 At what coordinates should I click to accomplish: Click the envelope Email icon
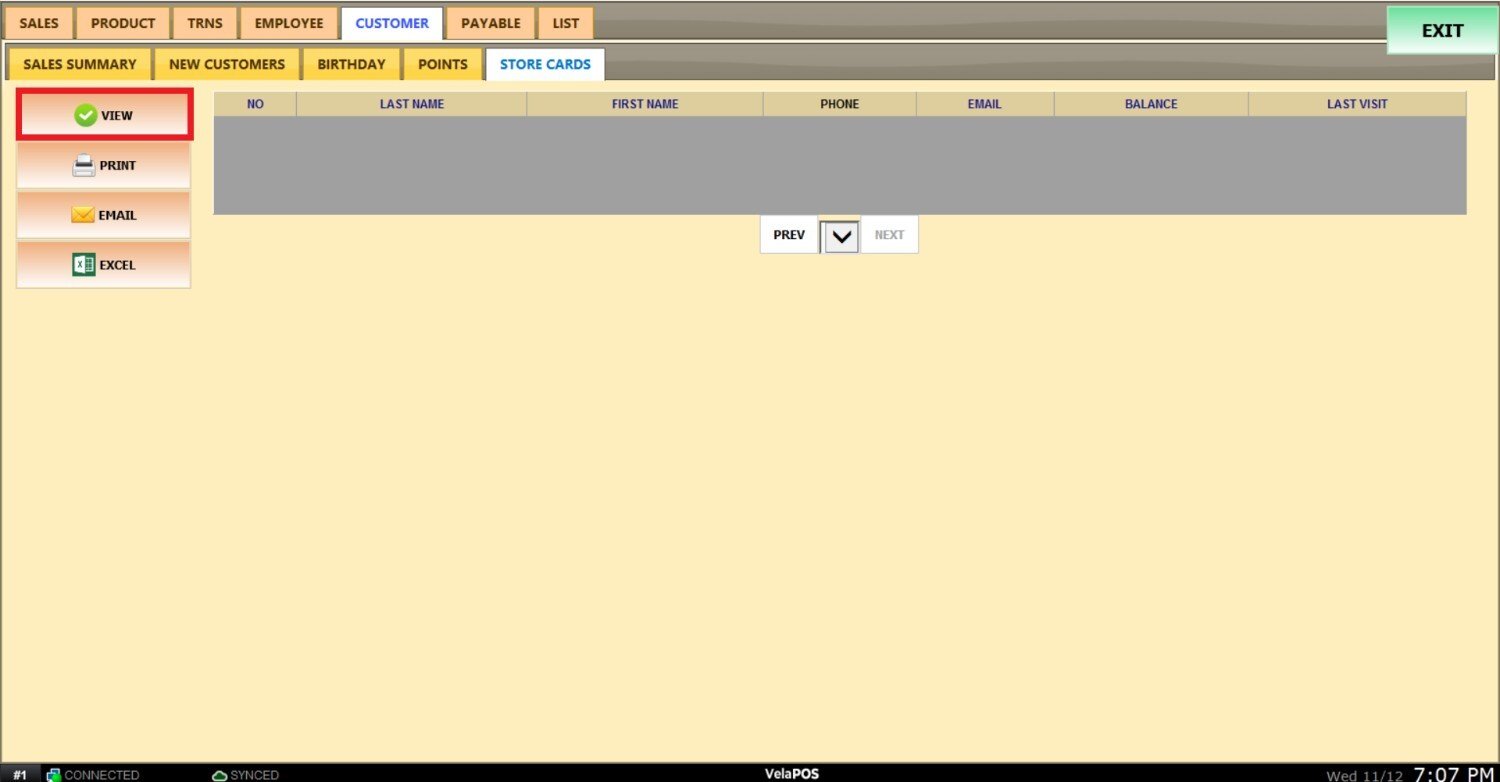[83, 215]
